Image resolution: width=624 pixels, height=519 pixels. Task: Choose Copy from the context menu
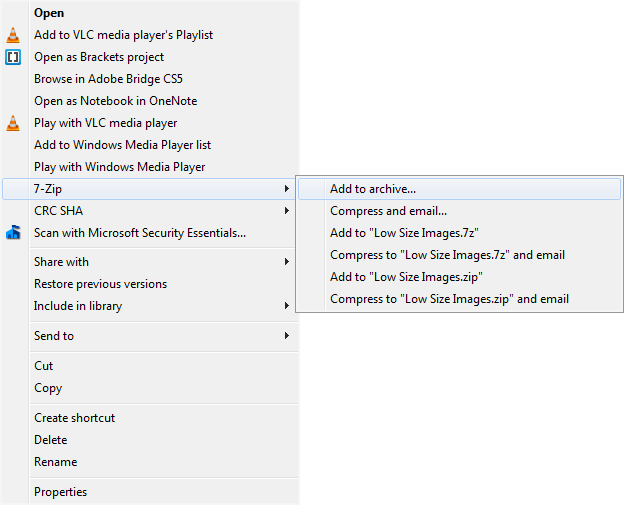point(150,388)
